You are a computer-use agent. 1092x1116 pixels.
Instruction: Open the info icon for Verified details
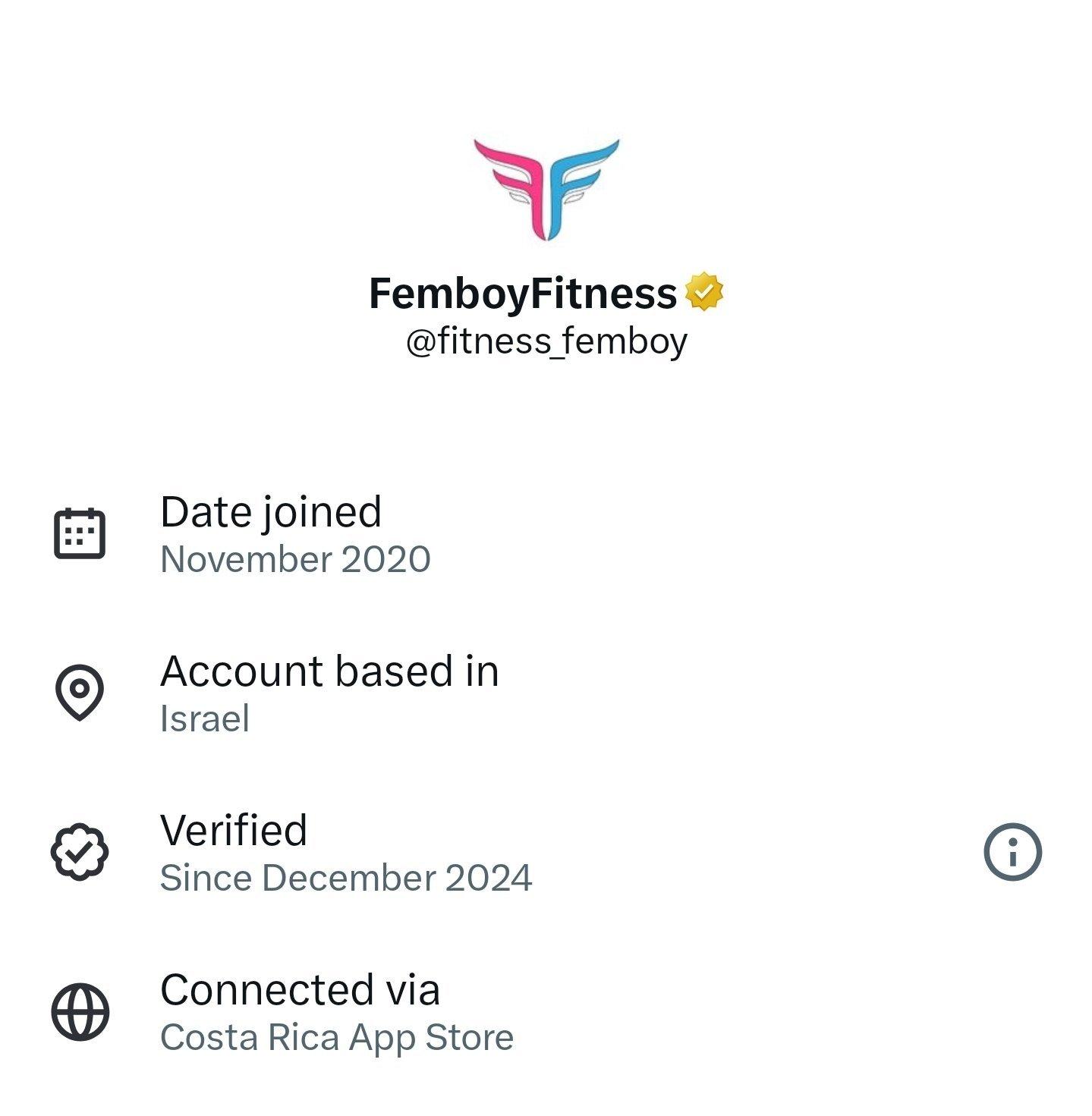tap(1012, 852)
